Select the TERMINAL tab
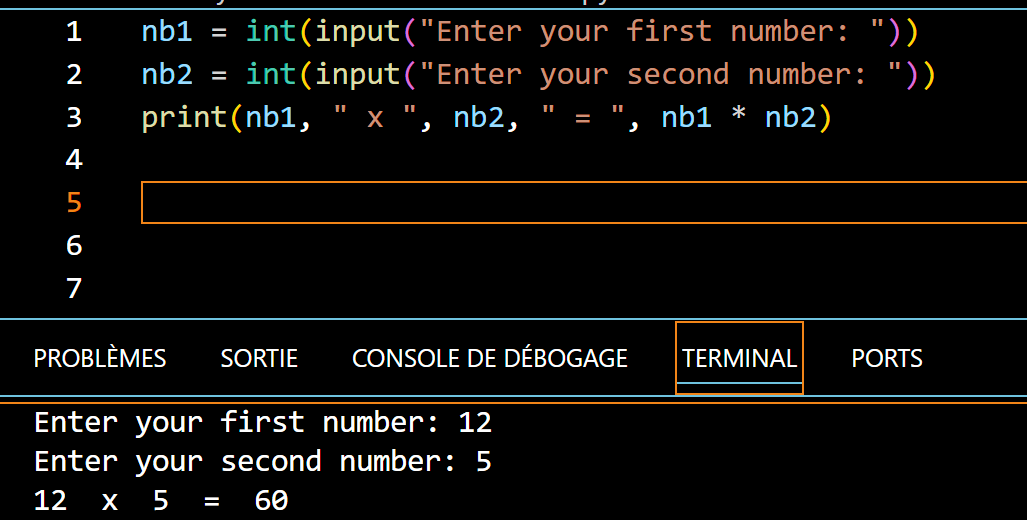 [739, 358]
